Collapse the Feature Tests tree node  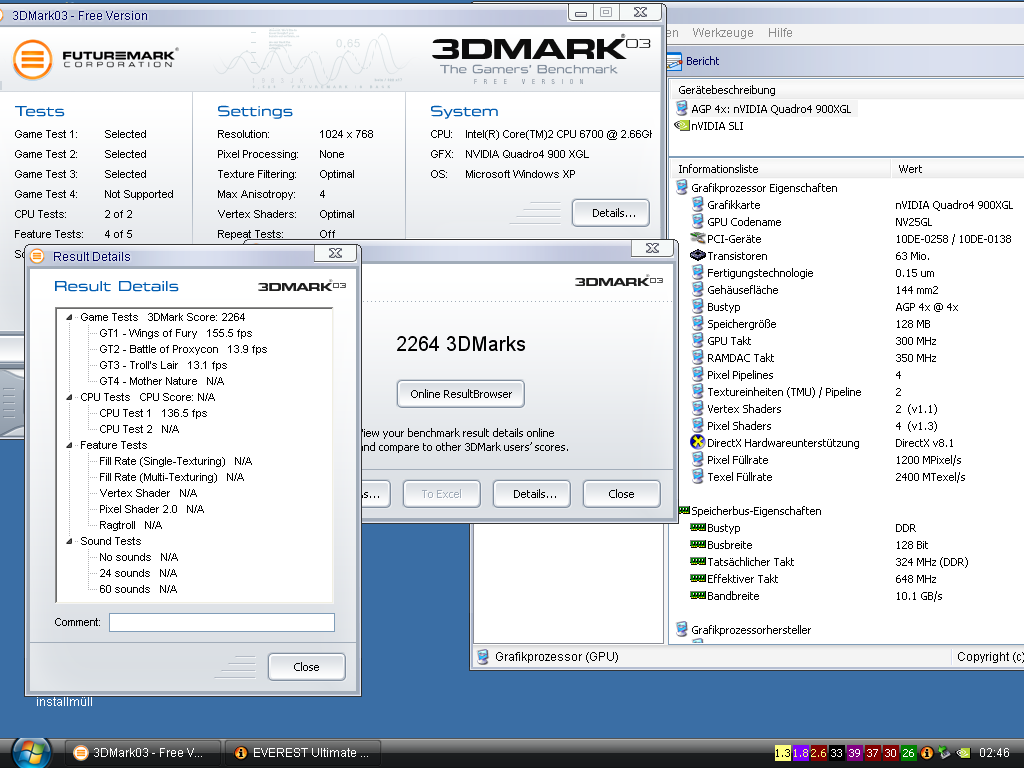(x=69, y=445)
